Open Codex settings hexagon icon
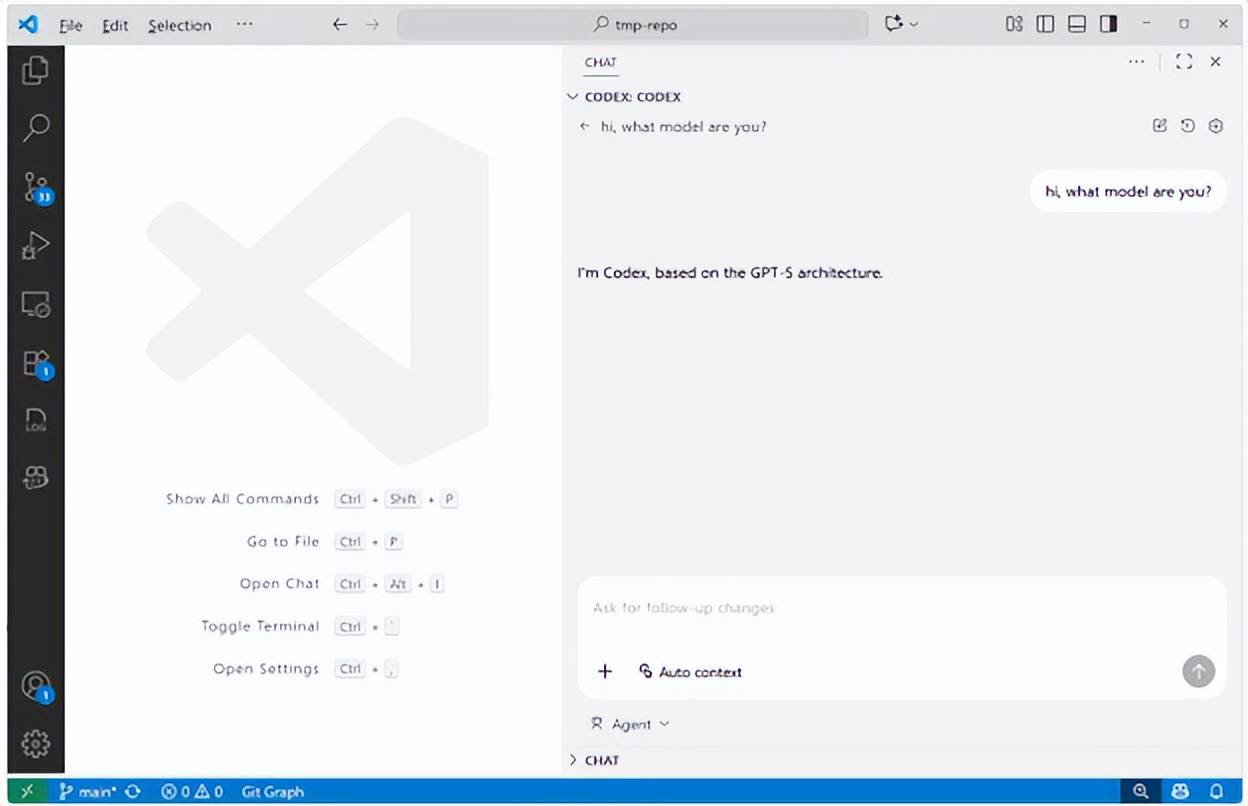This screenshot has width=1248, height=806. [x=1215, y=126]
